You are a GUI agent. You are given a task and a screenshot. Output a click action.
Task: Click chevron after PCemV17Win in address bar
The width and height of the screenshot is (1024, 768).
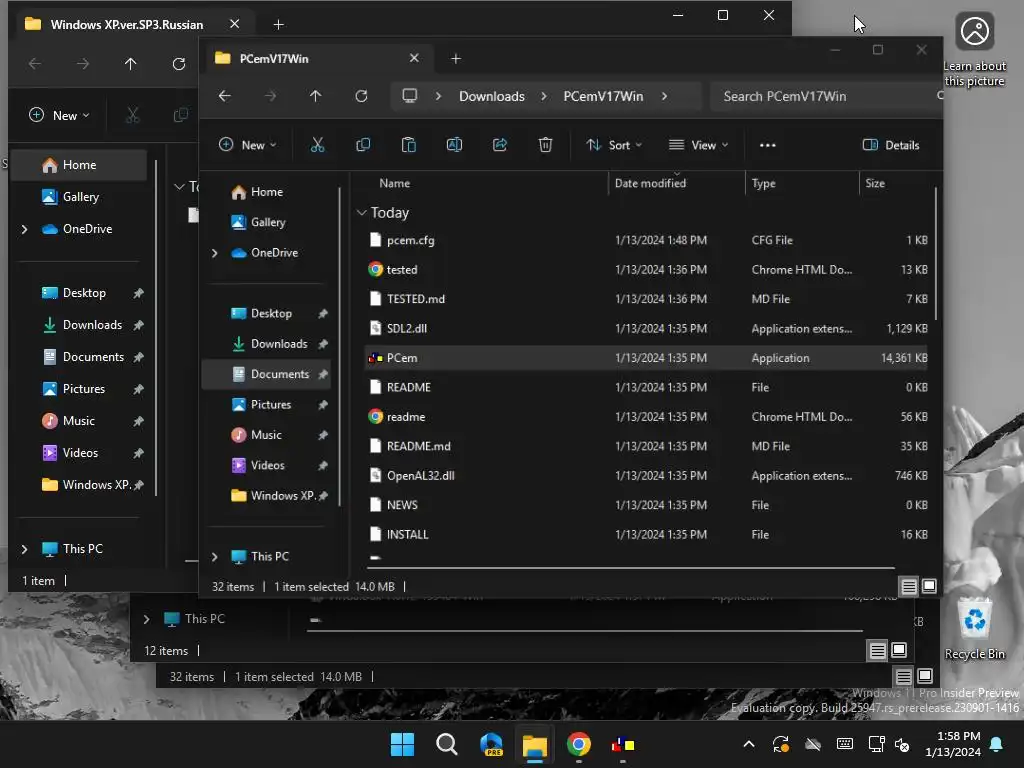point(664,96)
